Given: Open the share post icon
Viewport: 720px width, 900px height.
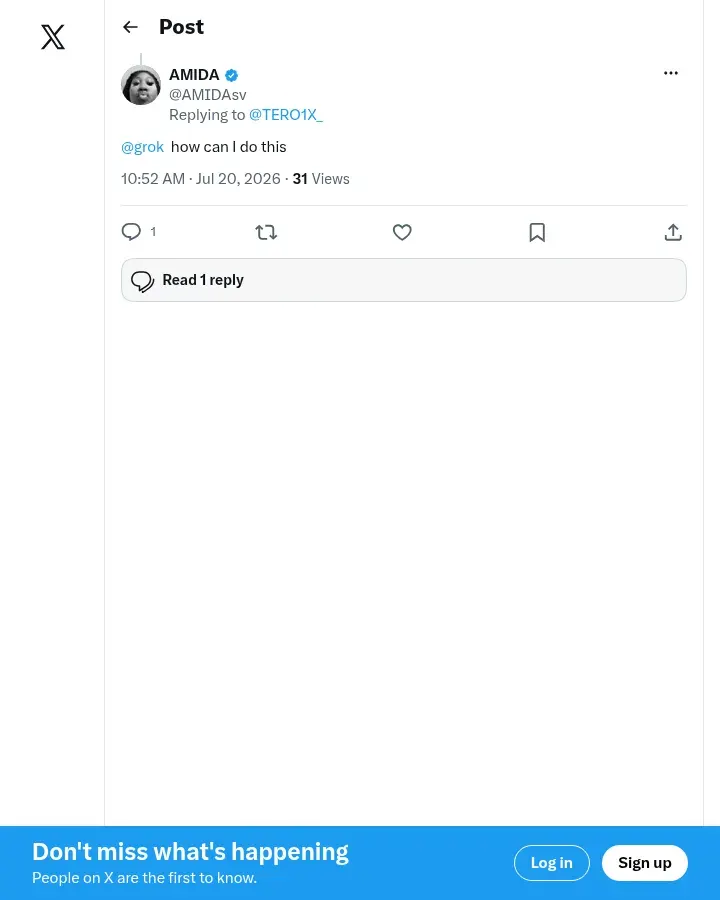Looking at the screenshot, I should coord(673,232).
